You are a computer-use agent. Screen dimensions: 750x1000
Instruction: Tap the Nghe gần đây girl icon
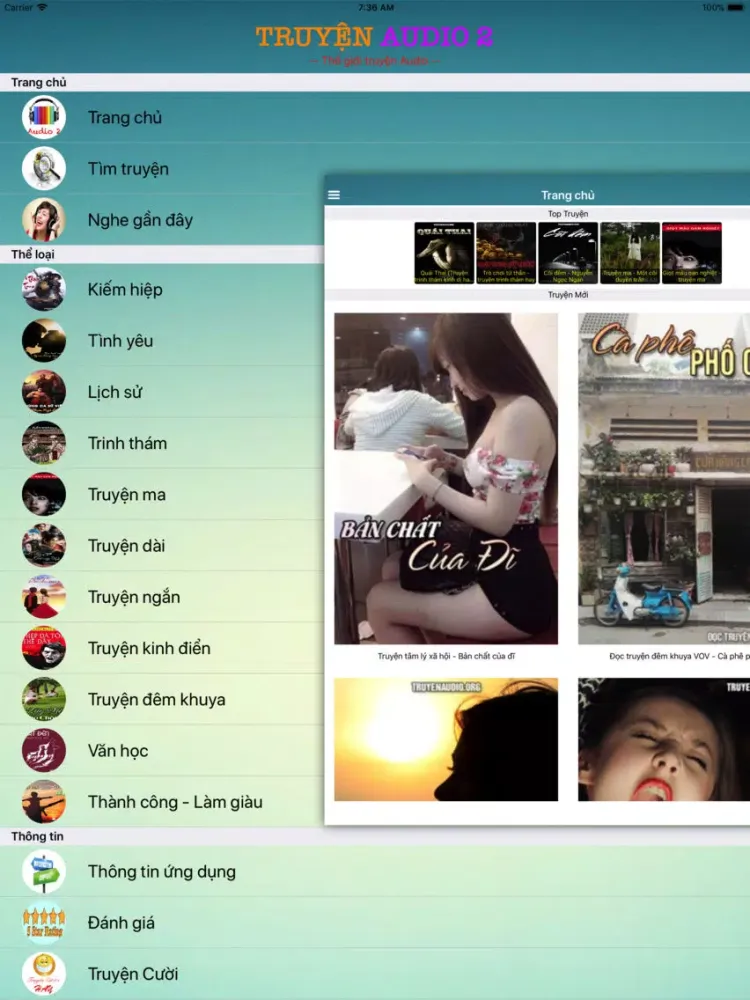coord(44,219)
